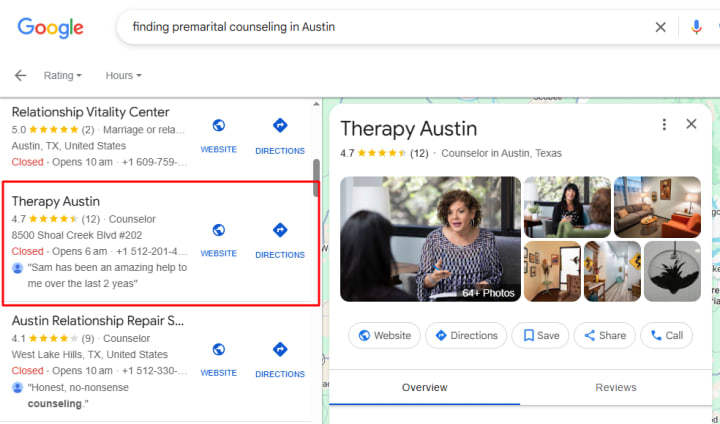The image size is (720, 424).
Task: Go back using the left arrow
Action: (20, 75)
